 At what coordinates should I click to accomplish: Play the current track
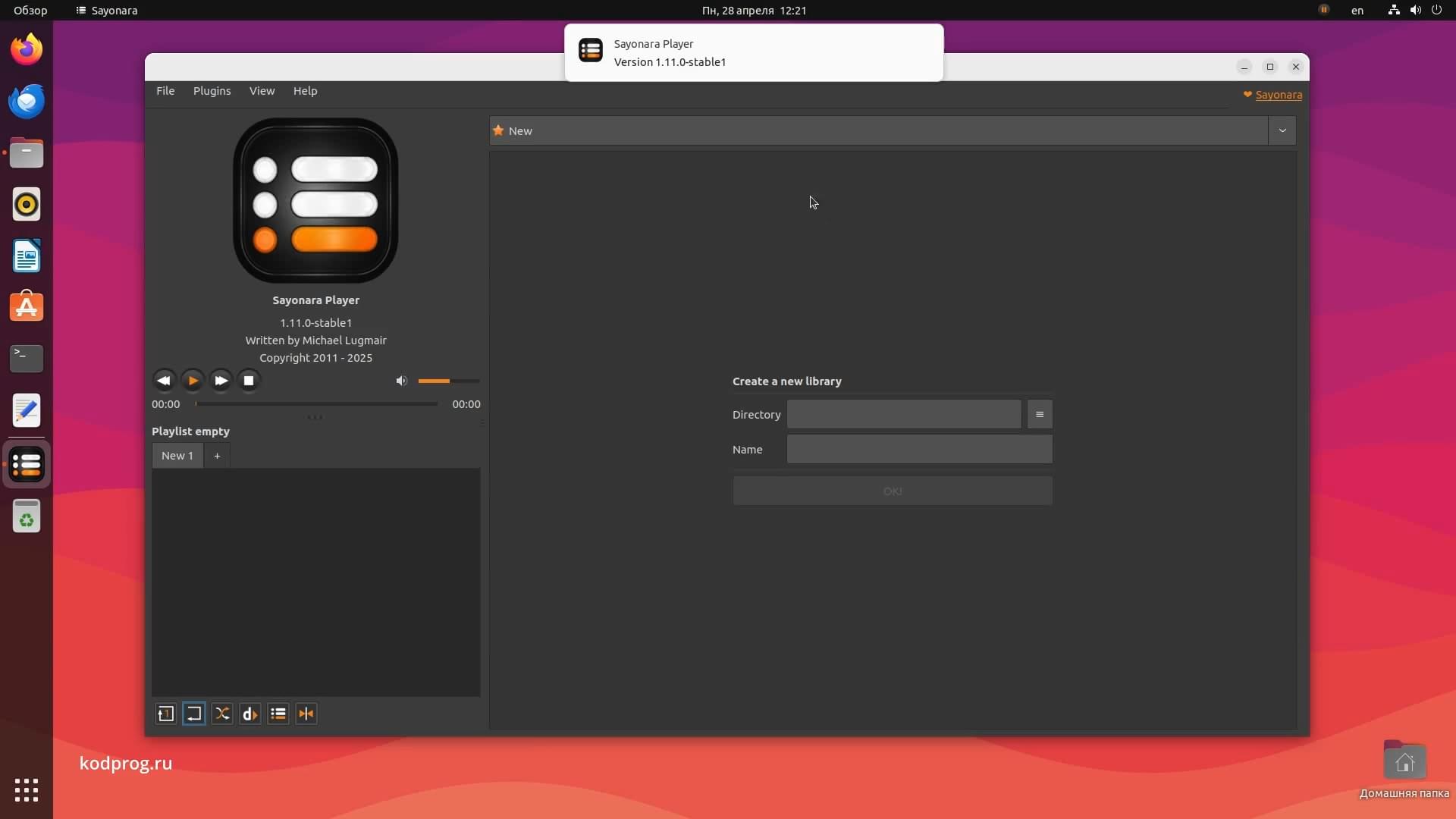[x=193, y=381]
